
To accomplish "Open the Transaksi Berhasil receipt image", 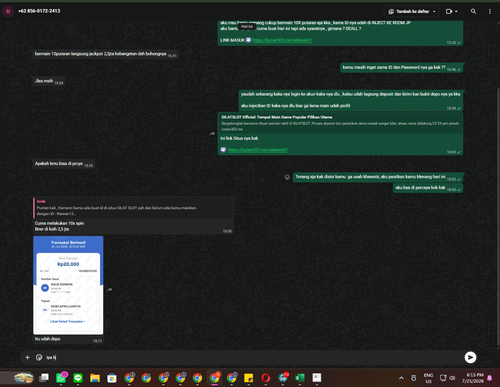I will pyautogui.click(x=68, y=285).
